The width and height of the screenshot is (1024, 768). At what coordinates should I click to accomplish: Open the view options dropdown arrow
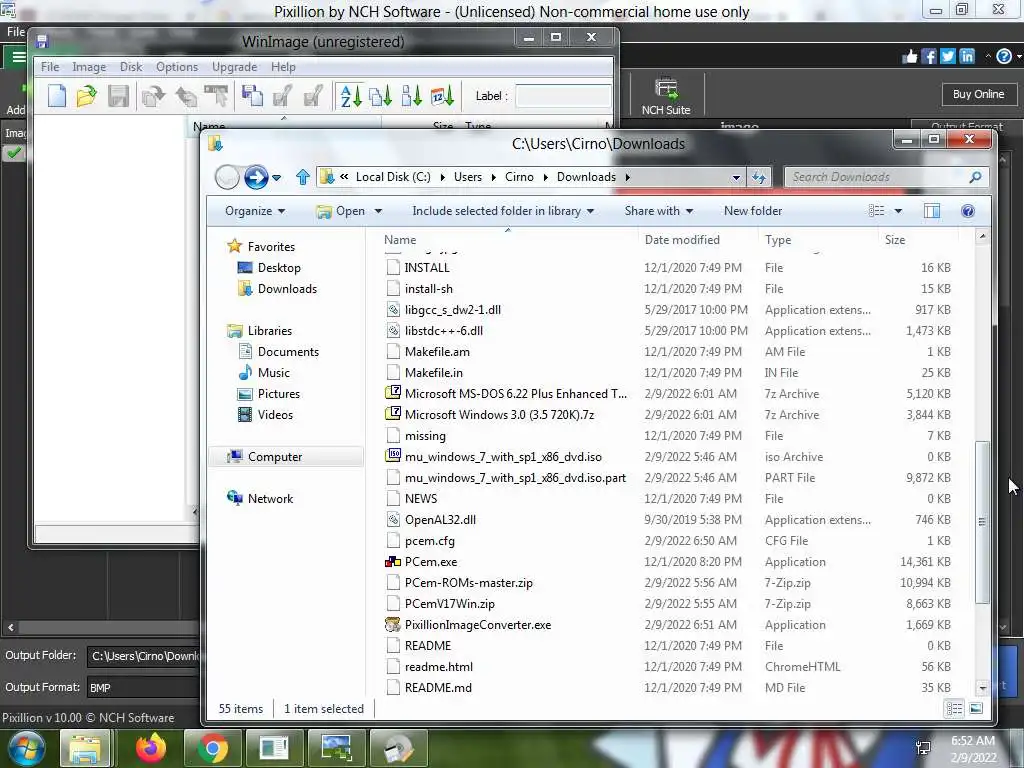pos(898,211)
